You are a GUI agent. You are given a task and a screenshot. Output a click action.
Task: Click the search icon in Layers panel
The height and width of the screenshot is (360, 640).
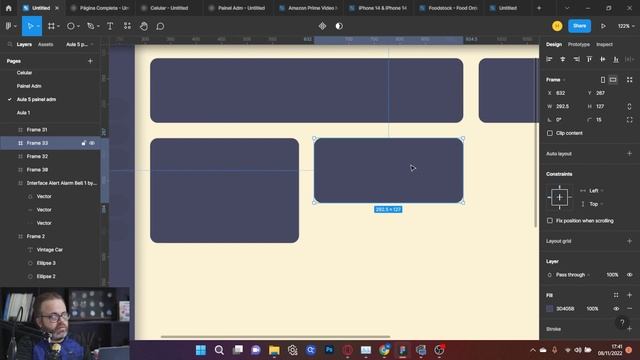tap(9, 44)
